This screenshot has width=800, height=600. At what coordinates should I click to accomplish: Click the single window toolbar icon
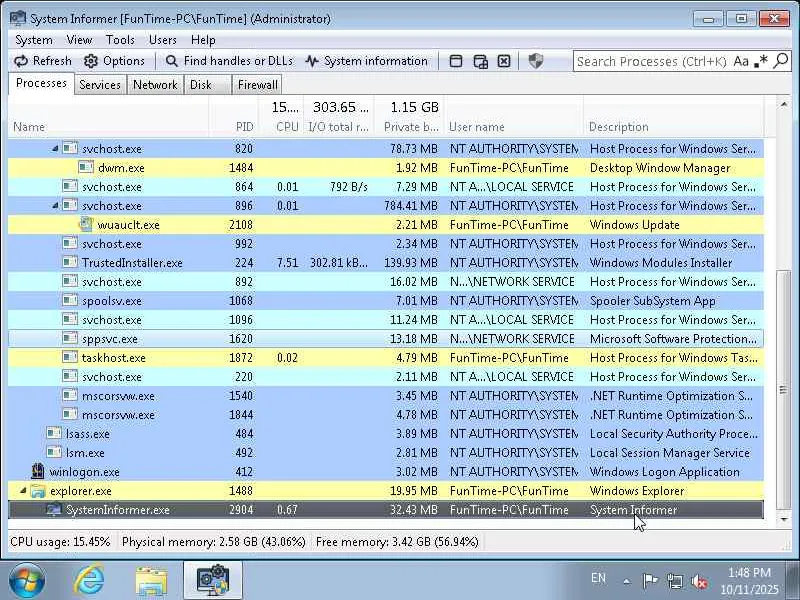pos(456,61)
